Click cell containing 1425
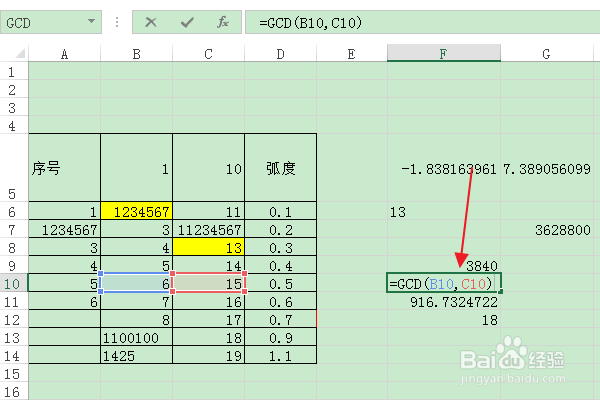The width and height of the screenshot is (600, 400). click(x=137, y=355)
